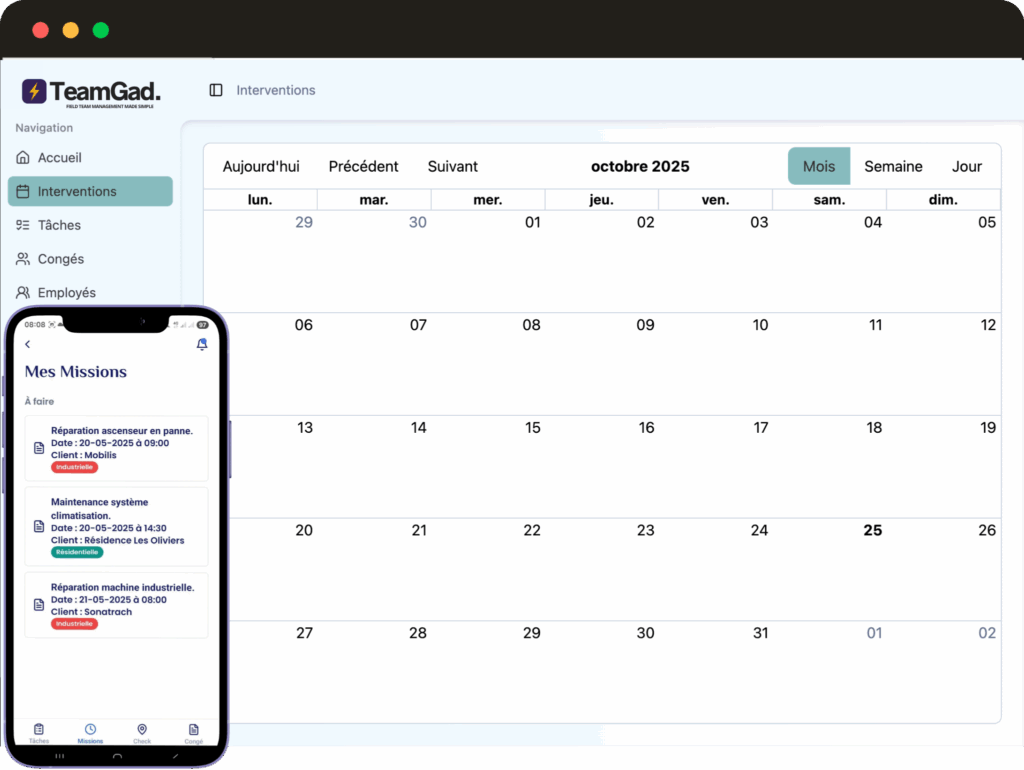Open Congé tab in the phone bottom bar
Screen dimensions: 1024x770
194,733
